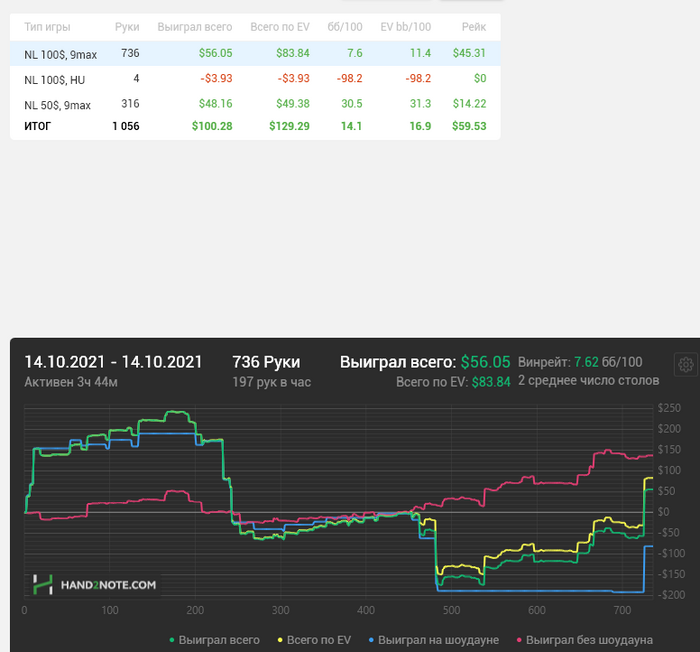Click the '197 рук в час' text

[x=271, y=382]
